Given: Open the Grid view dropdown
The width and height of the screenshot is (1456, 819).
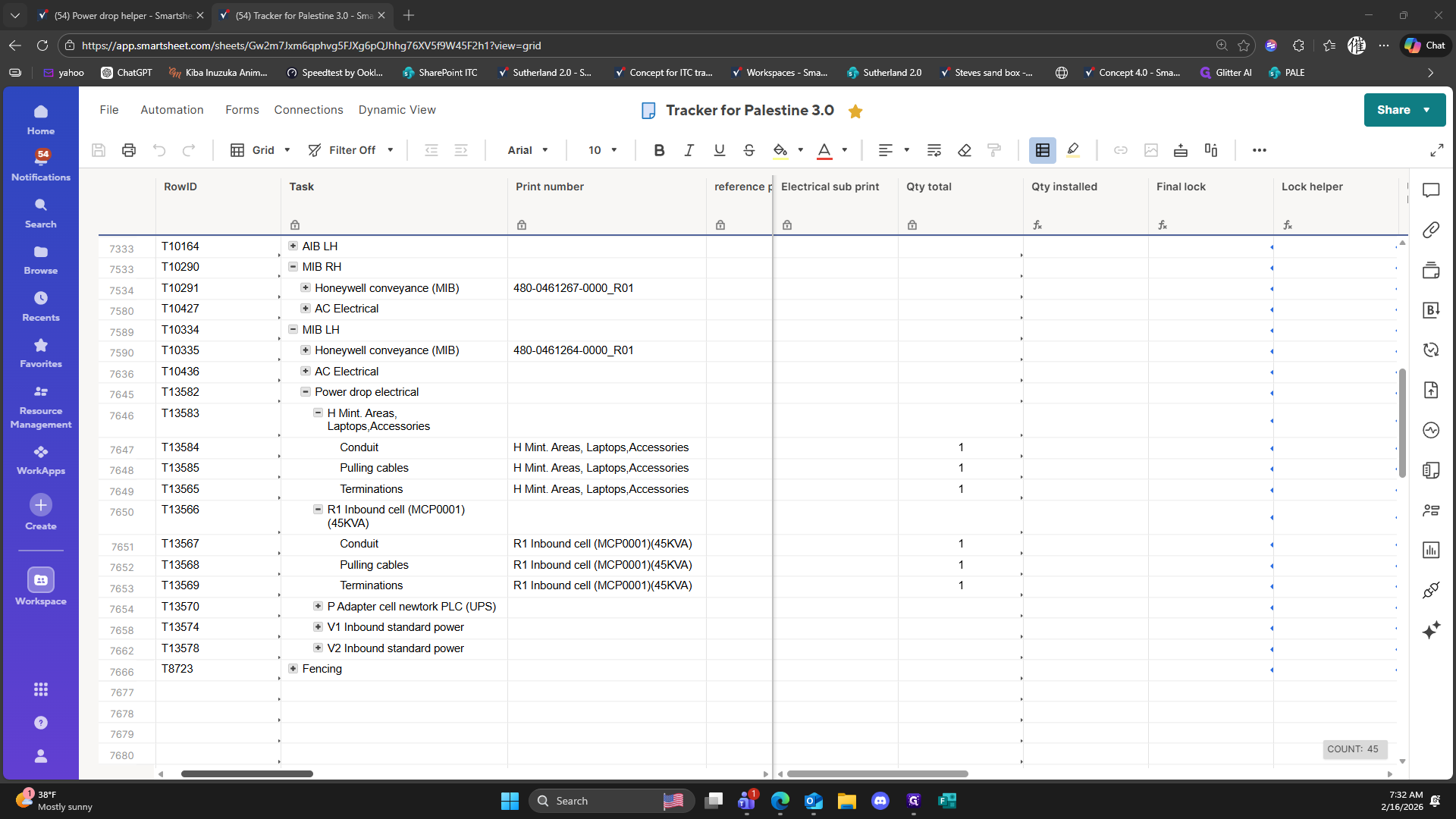Looking at the screenshot, I should click(262, 150).
